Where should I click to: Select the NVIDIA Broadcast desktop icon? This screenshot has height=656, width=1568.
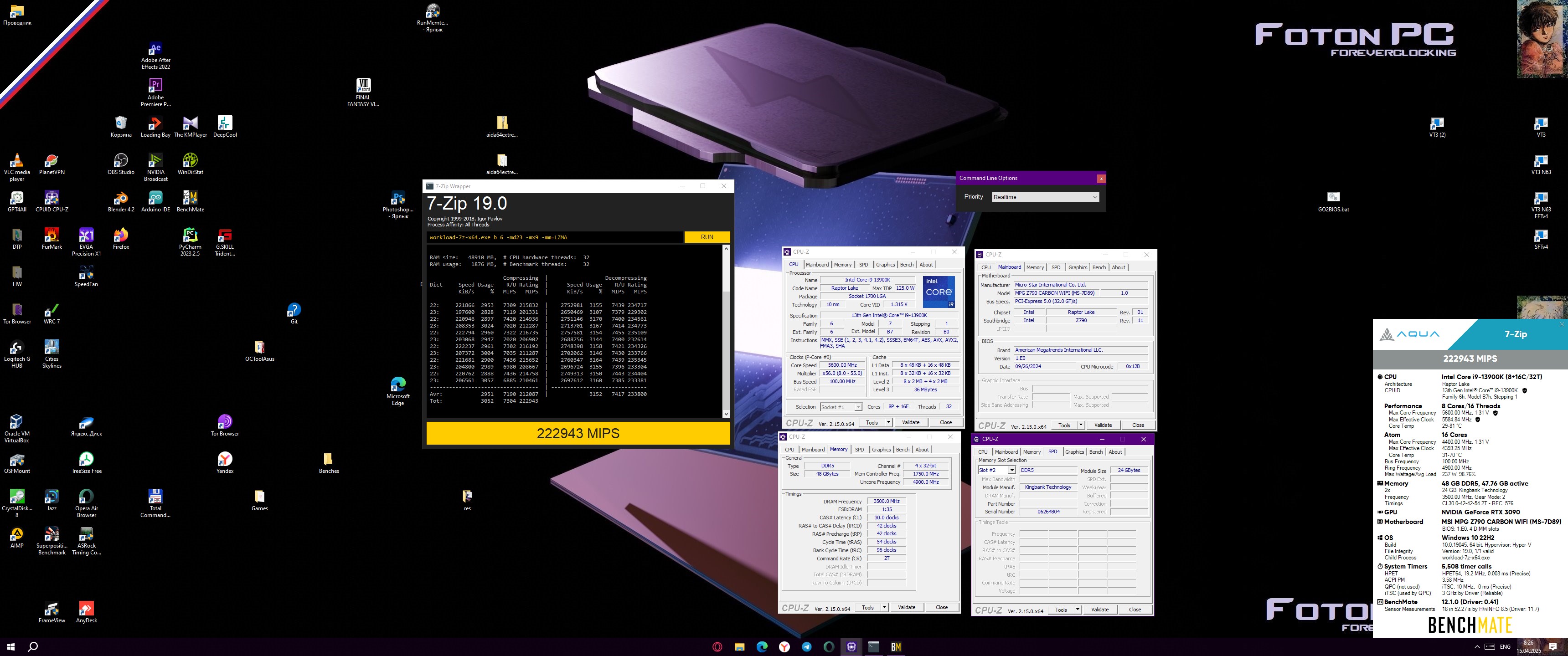pos(156,167)
